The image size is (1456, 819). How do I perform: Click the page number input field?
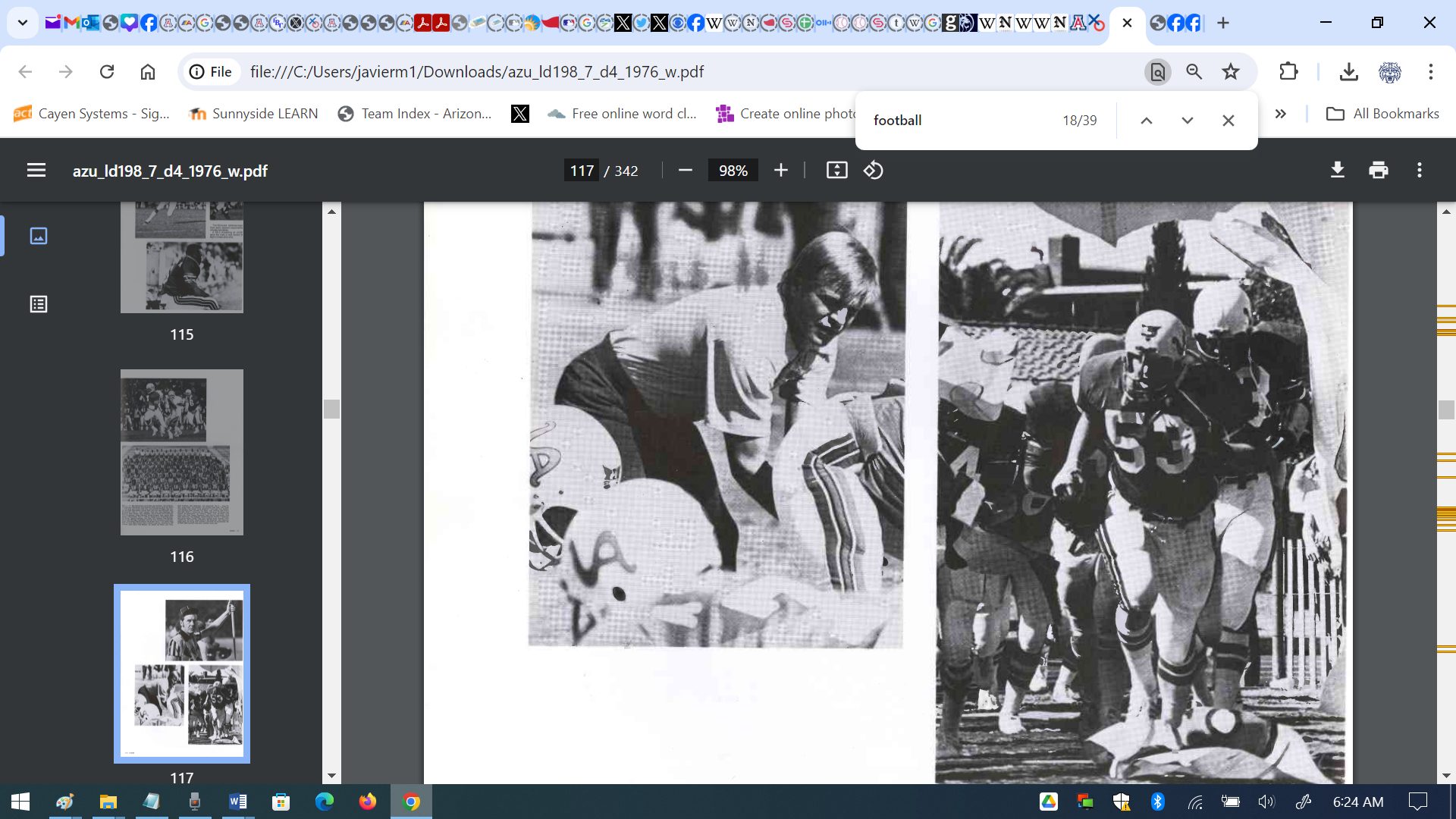(582, 171)
